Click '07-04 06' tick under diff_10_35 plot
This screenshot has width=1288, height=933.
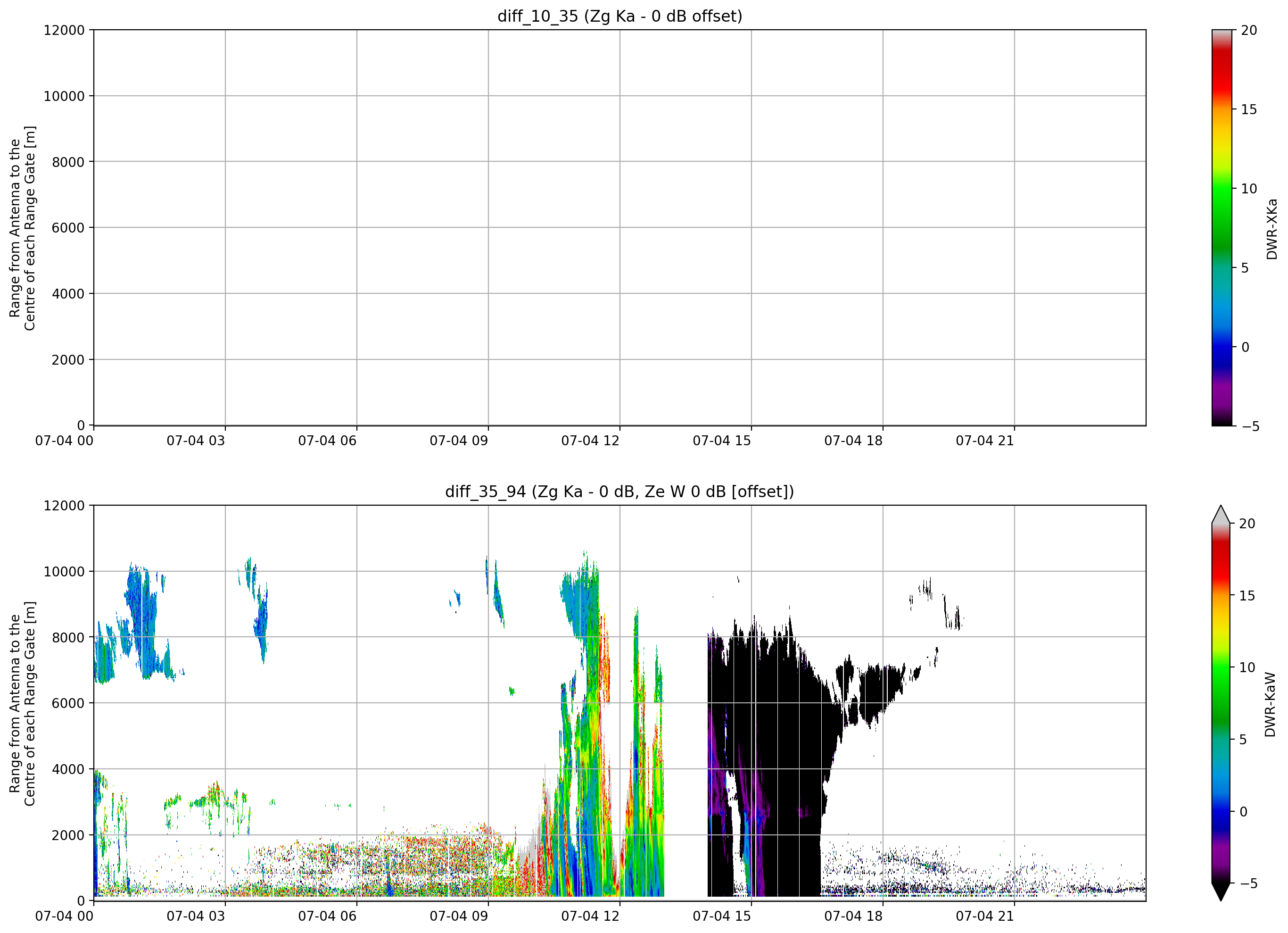[327, 441]
